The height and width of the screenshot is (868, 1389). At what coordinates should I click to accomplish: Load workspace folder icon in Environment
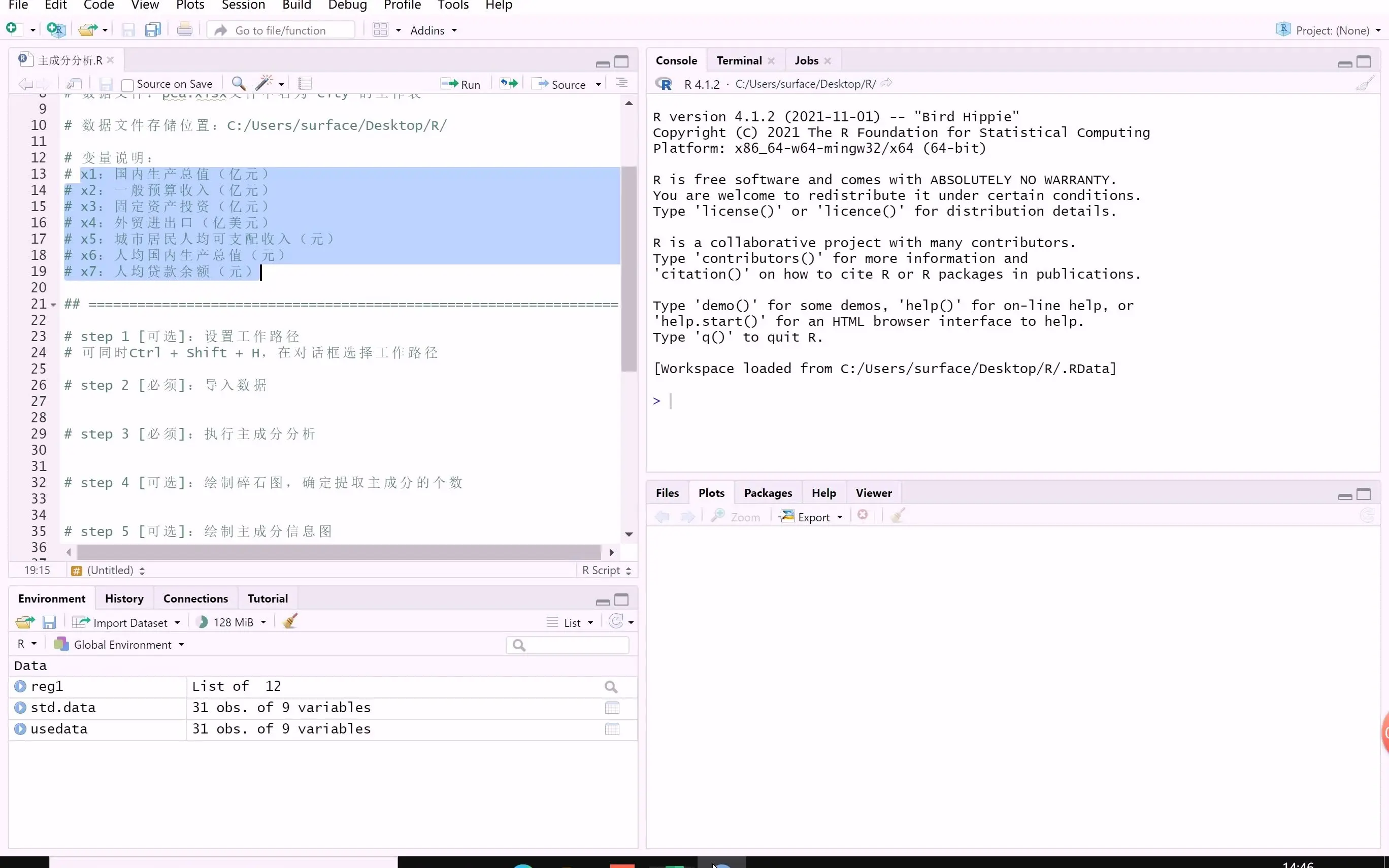25,622
